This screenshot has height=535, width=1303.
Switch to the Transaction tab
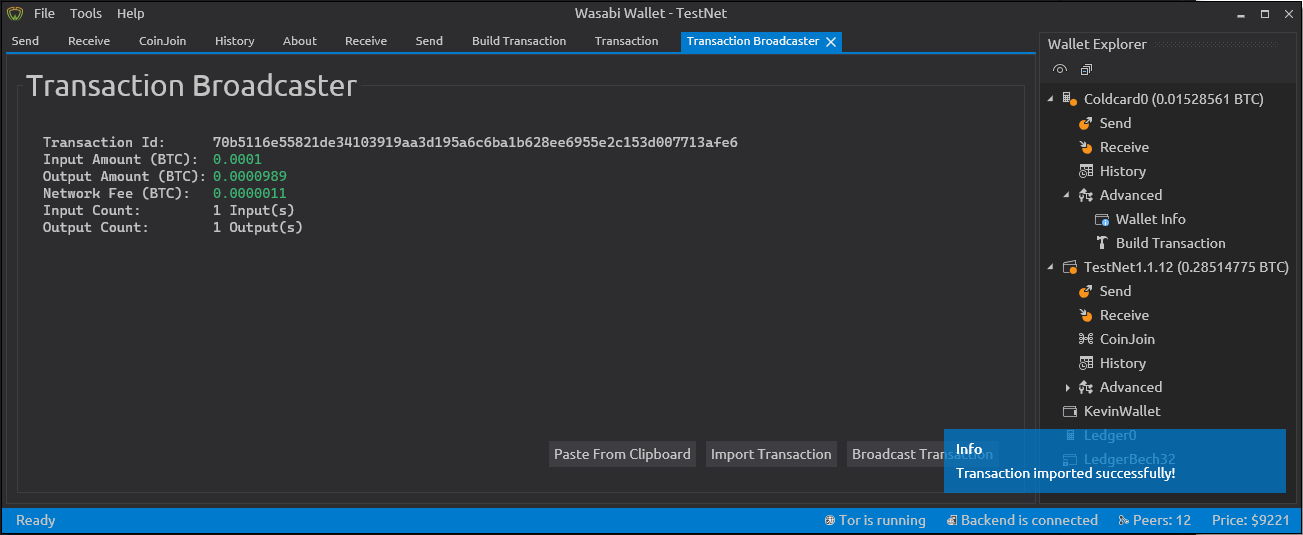[627, 41]
